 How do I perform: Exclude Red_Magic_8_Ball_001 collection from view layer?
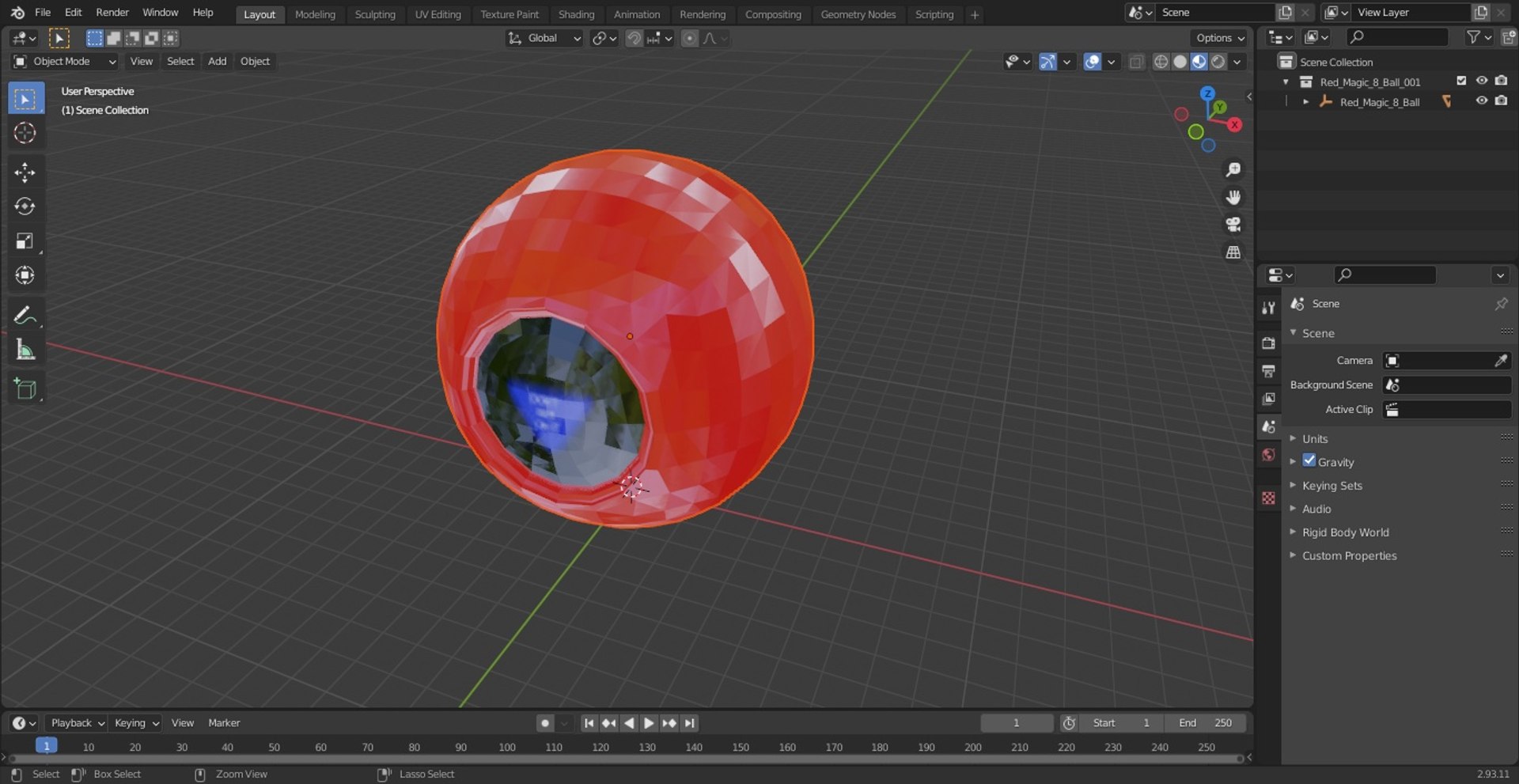pos(1461,81)
